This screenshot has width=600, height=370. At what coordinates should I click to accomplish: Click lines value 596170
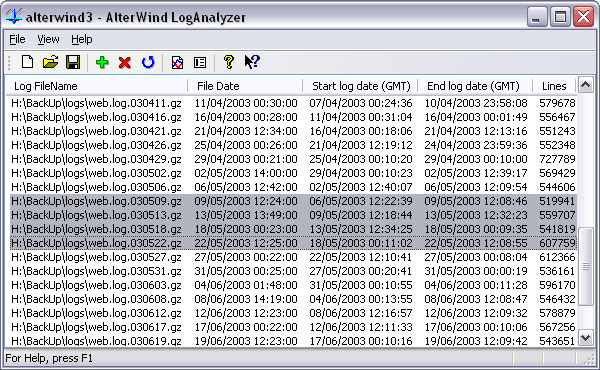click(x=557, y=285)
